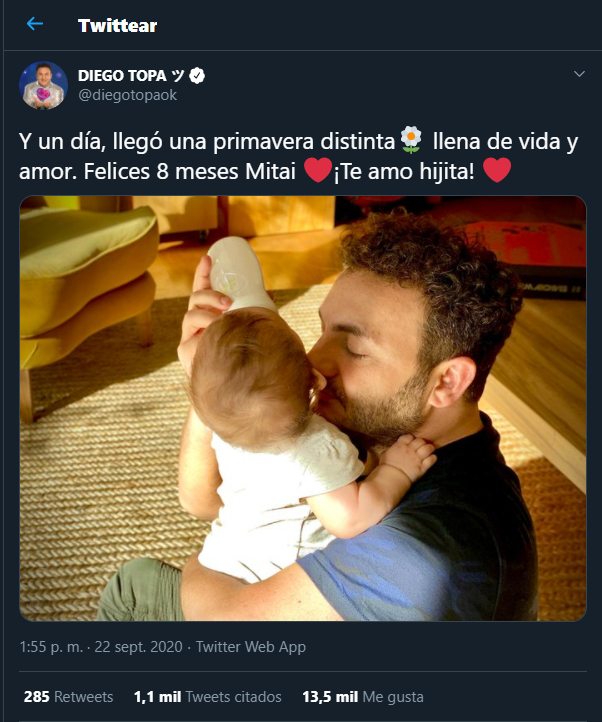Viewport: 602px width, 722px height.
Task: Click the ツ symbol beside the name
Action: 178,76
